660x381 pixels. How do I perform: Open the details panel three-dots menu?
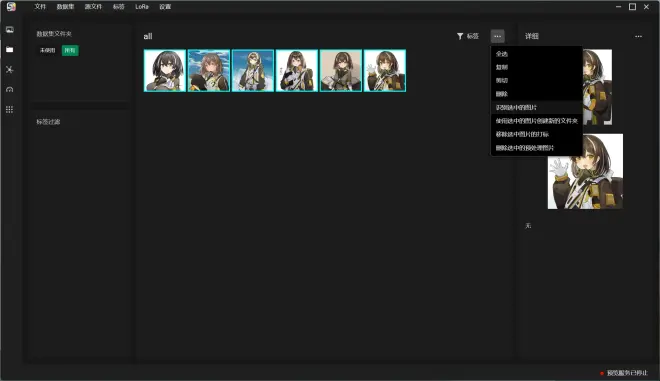(639, 36)
